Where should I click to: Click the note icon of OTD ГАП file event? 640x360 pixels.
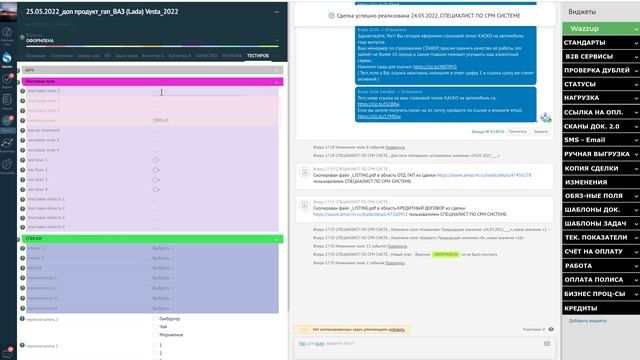click(x=304, y=172)
